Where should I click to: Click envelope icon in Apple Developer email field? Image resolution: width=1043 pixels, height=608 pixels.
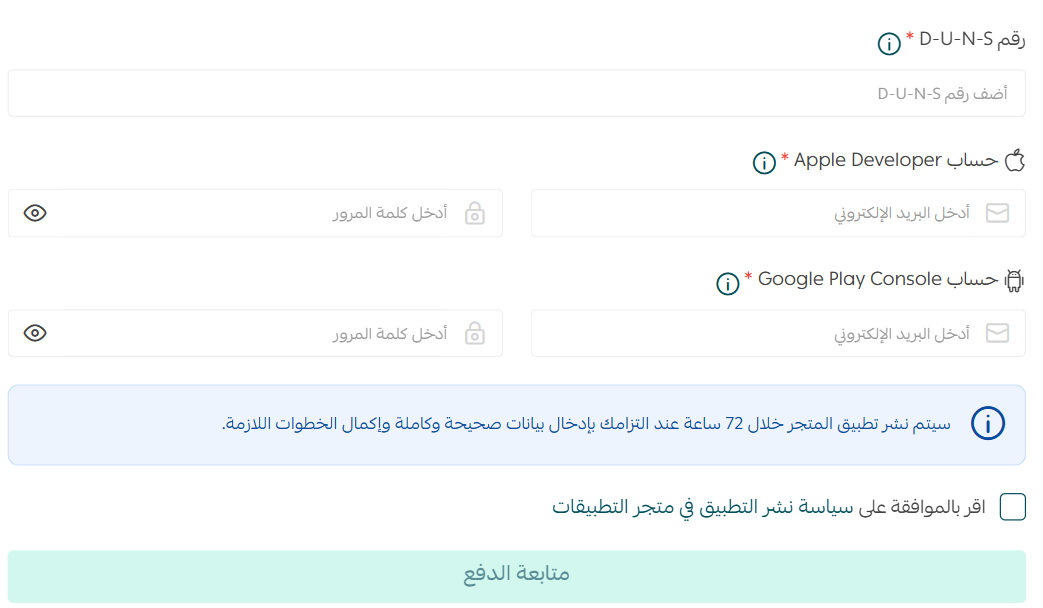[x=997, y=213]
